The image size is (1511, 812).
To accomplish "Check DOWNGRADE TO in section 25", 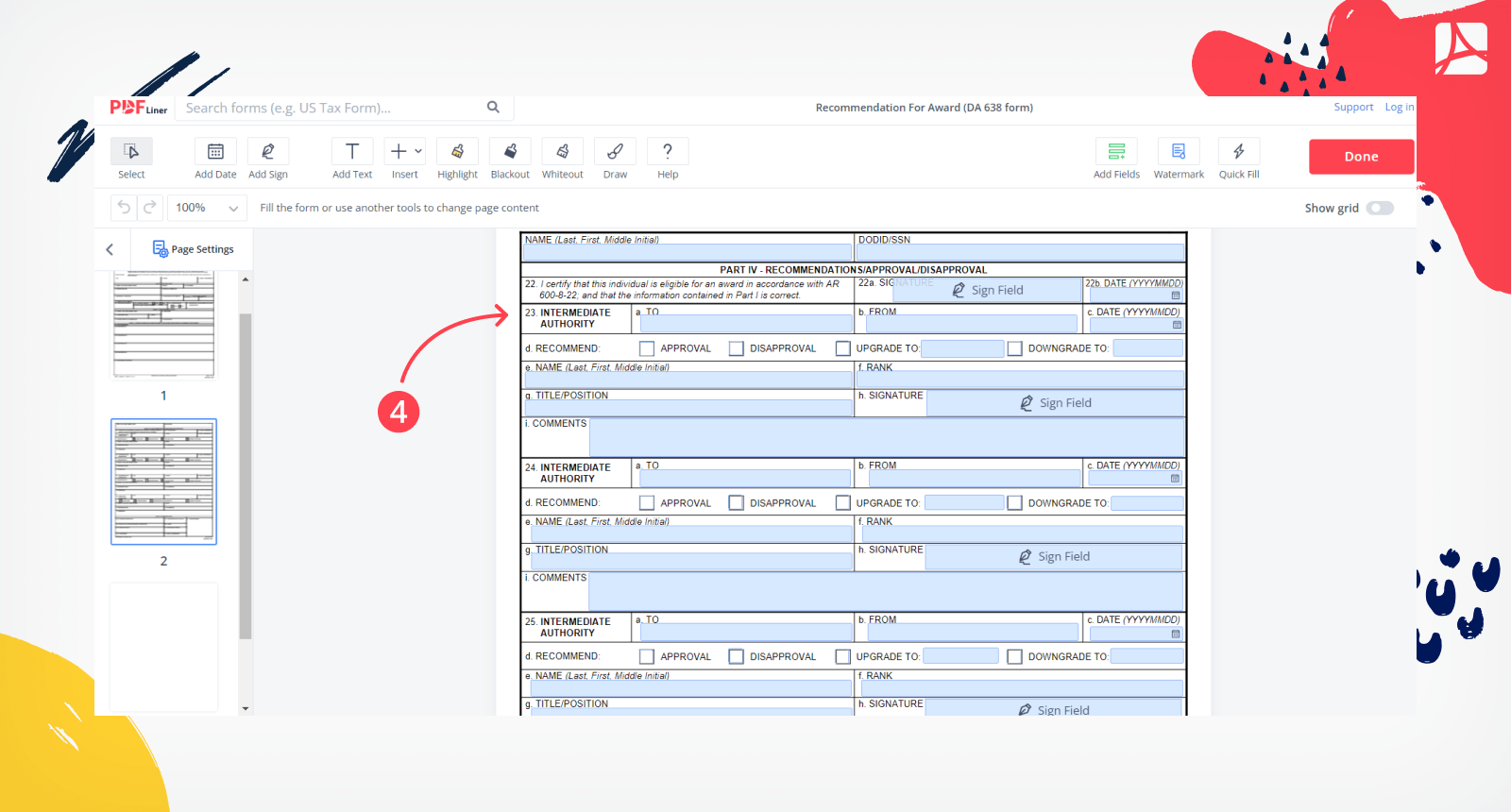I will (1015, 656).
